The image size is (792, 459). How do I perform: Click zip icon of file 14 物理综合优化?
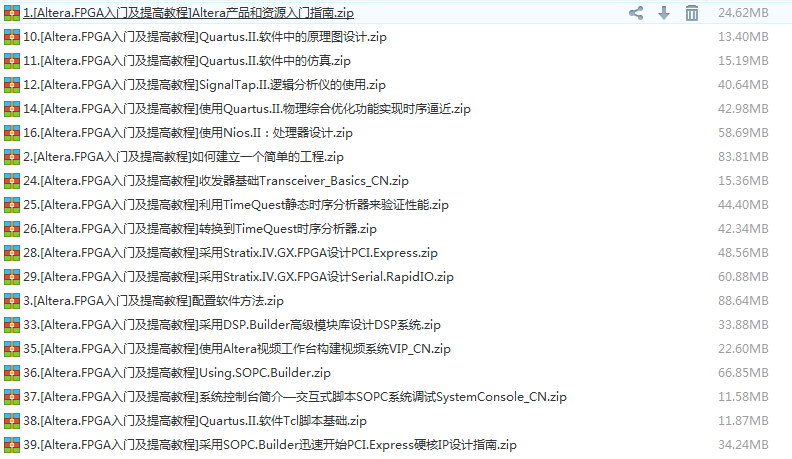(x=12, y=109)
